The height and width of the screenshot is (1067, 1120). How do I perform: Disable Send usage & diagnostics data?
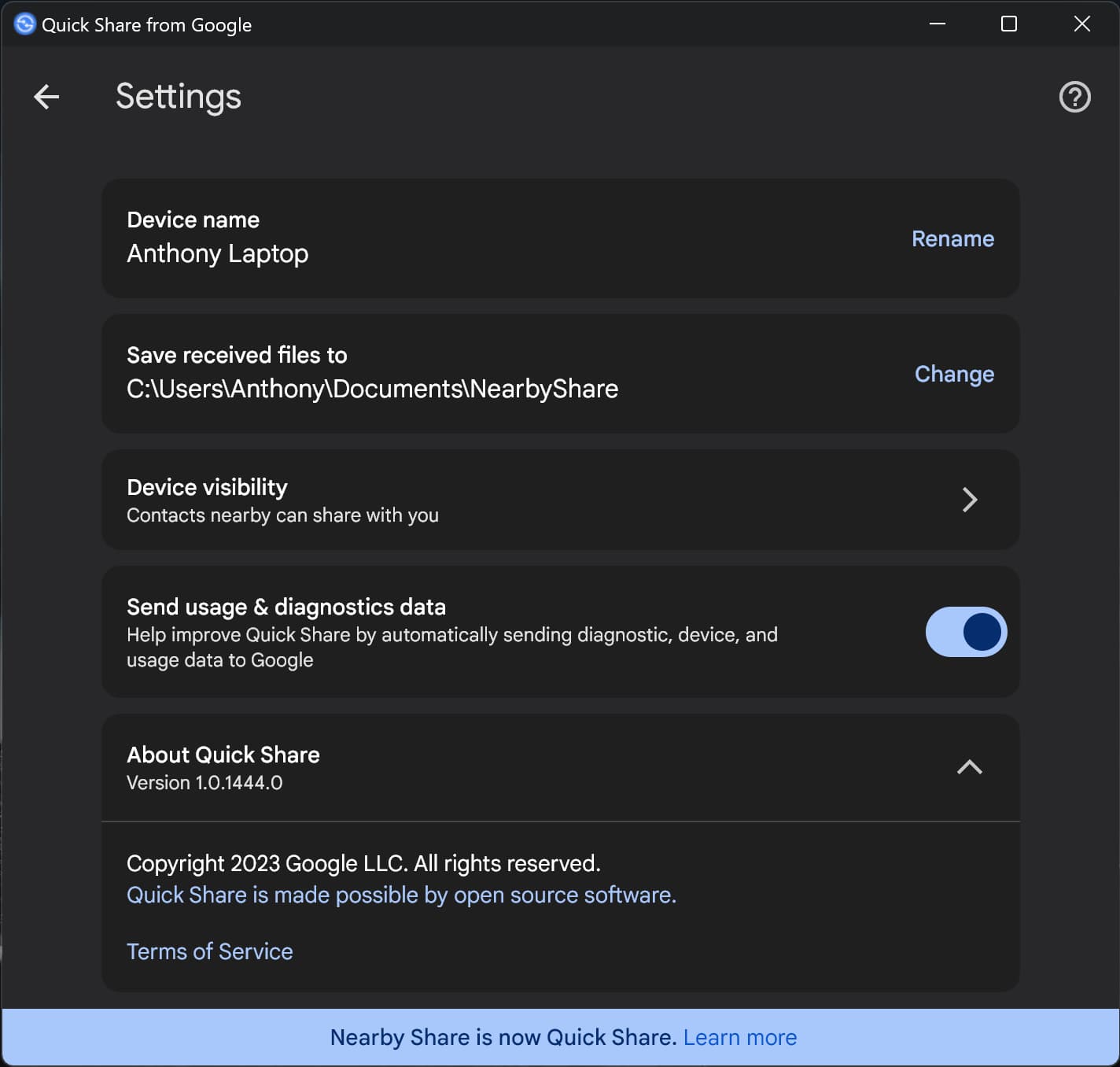click(966, 632)
